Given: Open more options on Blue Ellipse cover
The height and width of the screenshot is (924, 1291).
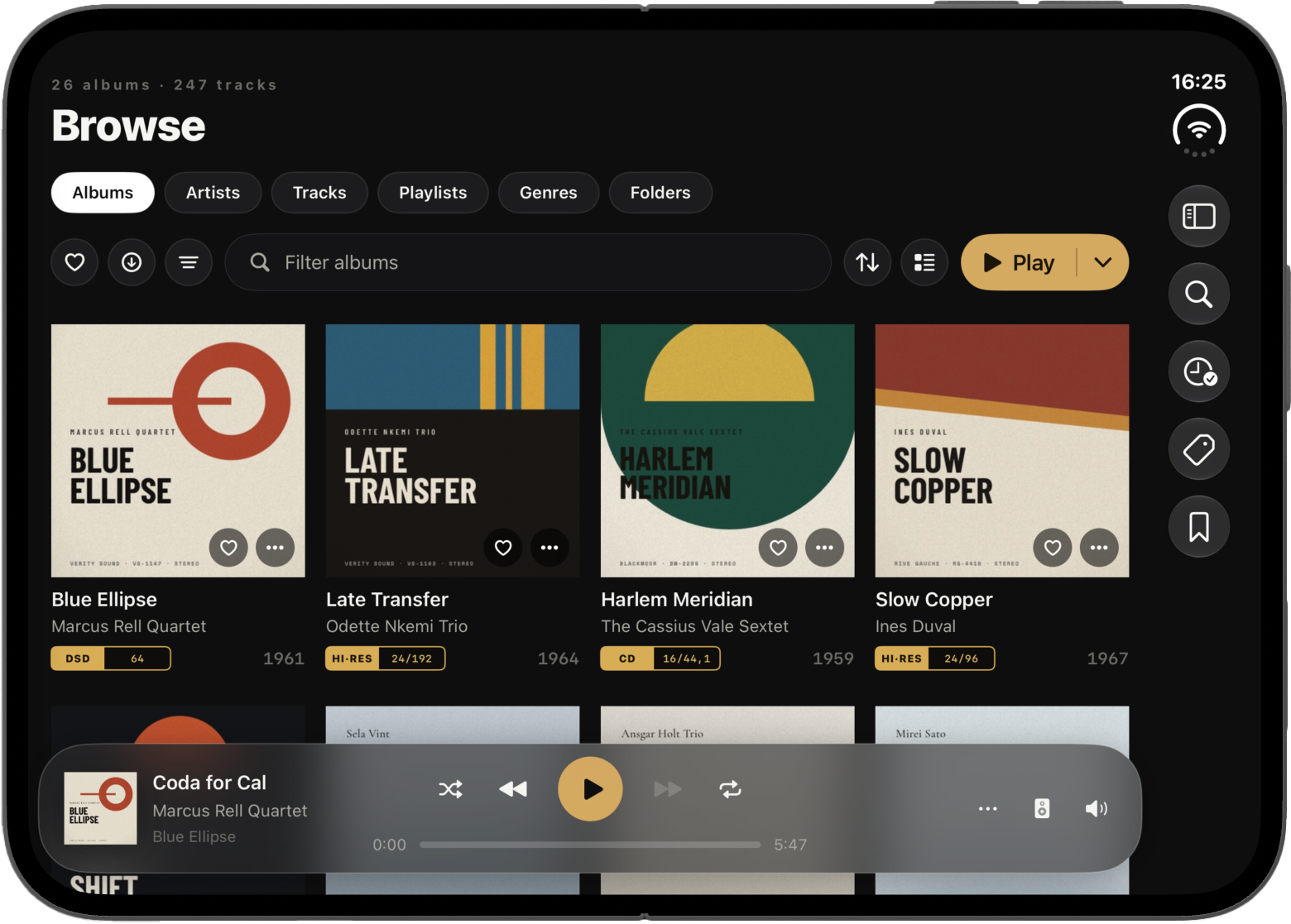Looking at the screenshot, I should coord(275,548).
